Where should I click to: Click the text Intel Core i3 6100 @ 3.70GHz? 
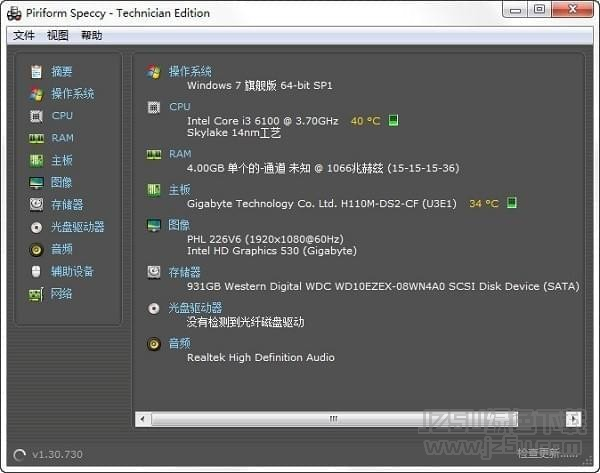(263, 121)
